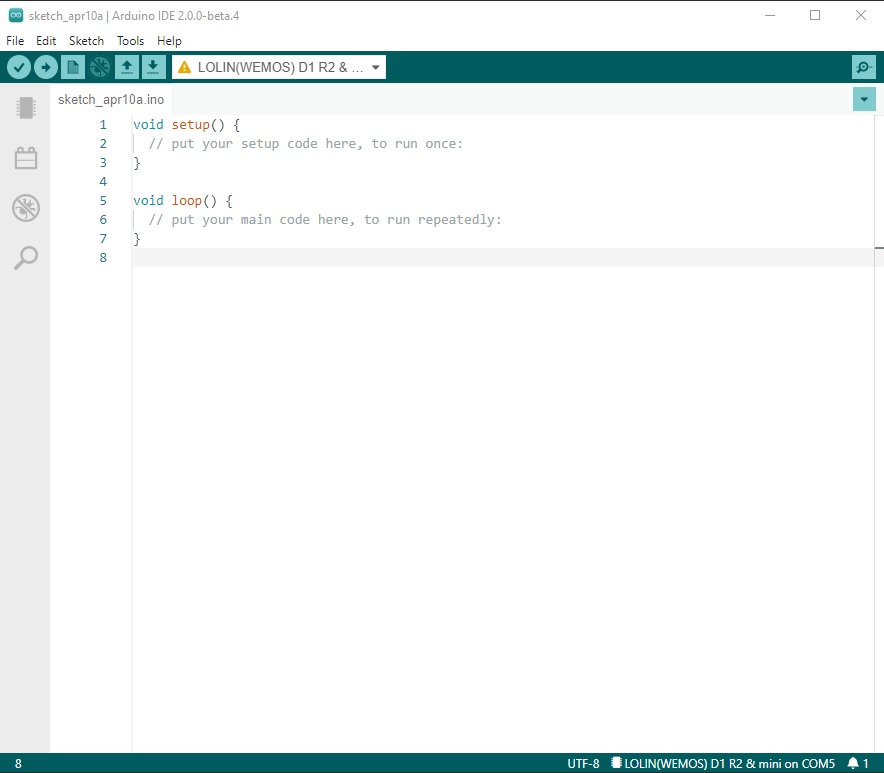Screen dimensions: 884x773
Task: Toggle the Start Debugging bug icon
Action: coord(99,66)
